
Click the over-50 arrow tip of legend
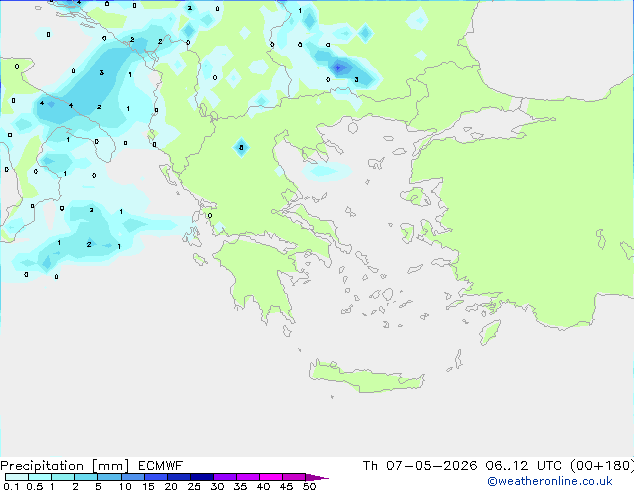pos(317,477)
